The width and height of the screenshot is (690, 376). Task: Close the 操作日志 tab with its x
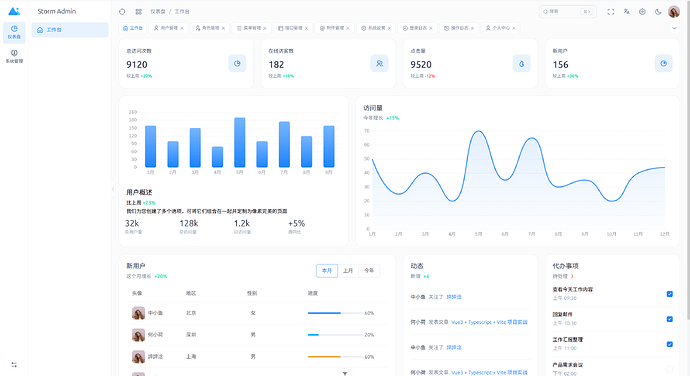[473, 28]
